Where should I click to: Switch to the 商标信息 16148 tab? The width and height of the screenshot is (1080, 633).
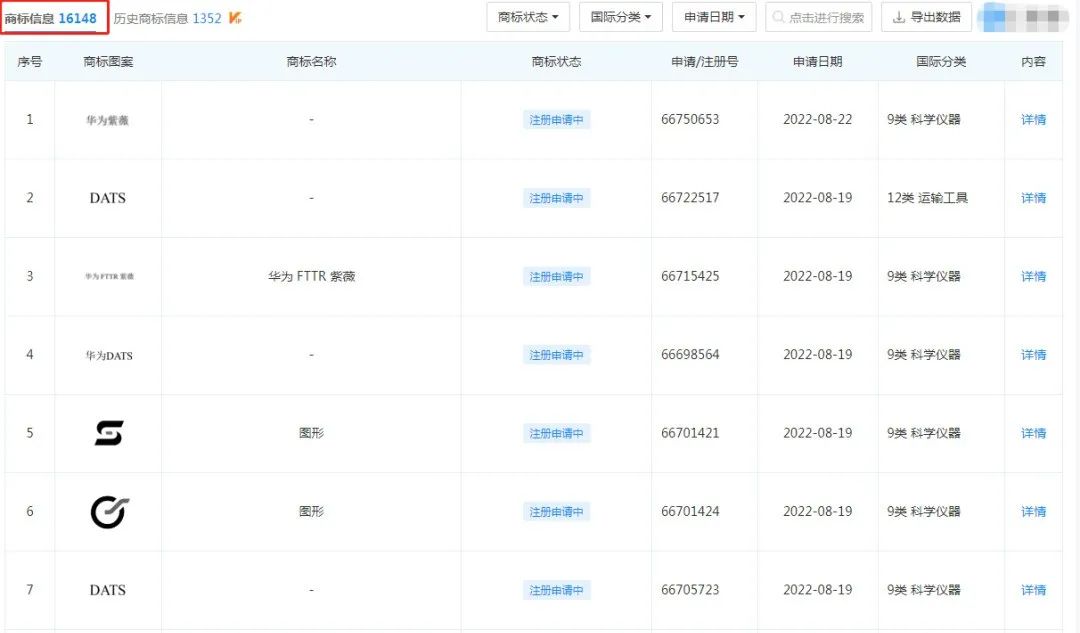51,18
